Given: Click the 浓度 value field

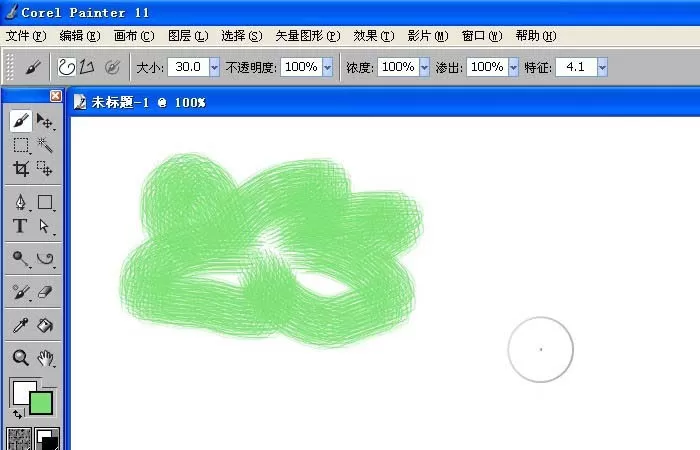Looking at the screenshot, I should pos(398,67).
